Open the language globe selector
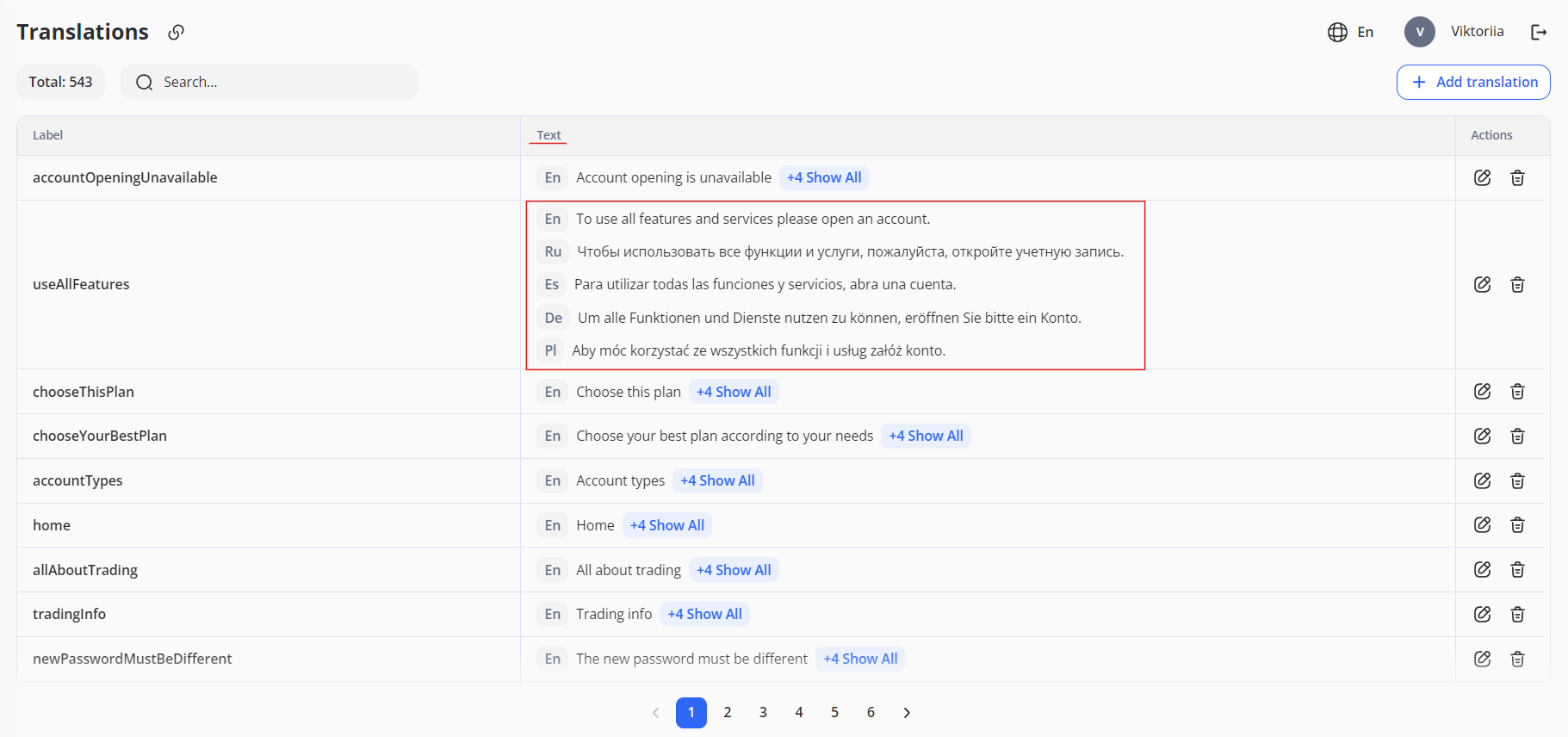This screenshot has width=1568, height=737. [x=1337, y=32]
